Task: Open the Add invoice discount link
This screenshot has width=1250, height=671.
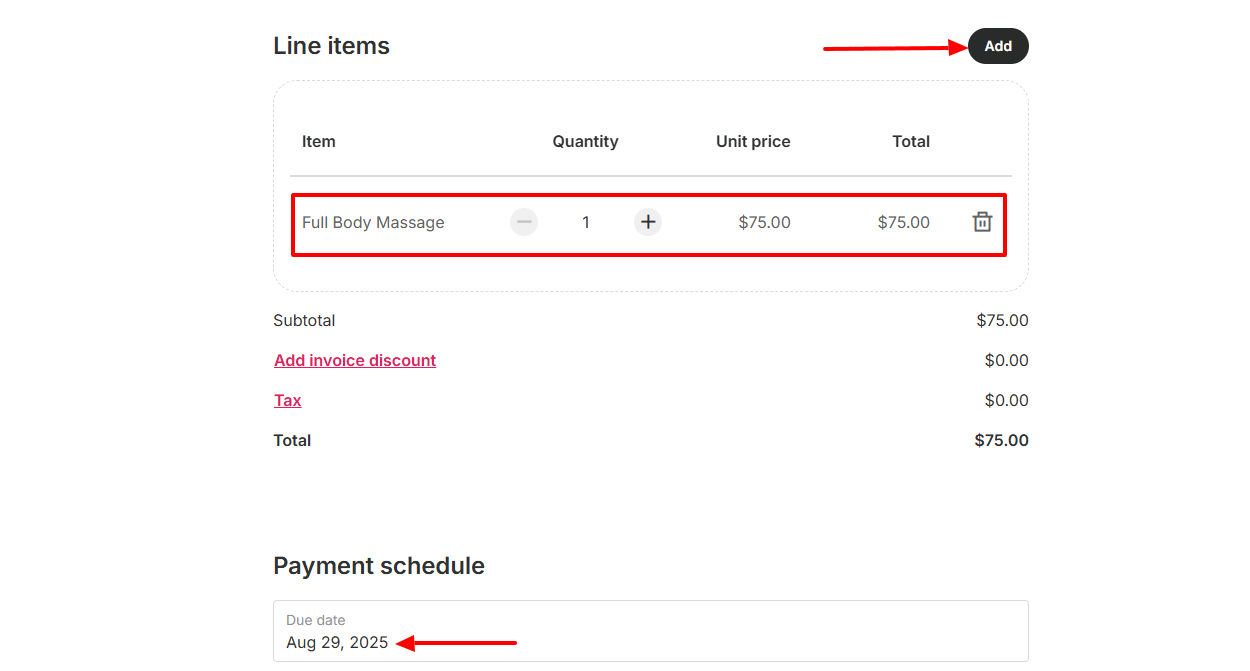Action: (355, 360)
